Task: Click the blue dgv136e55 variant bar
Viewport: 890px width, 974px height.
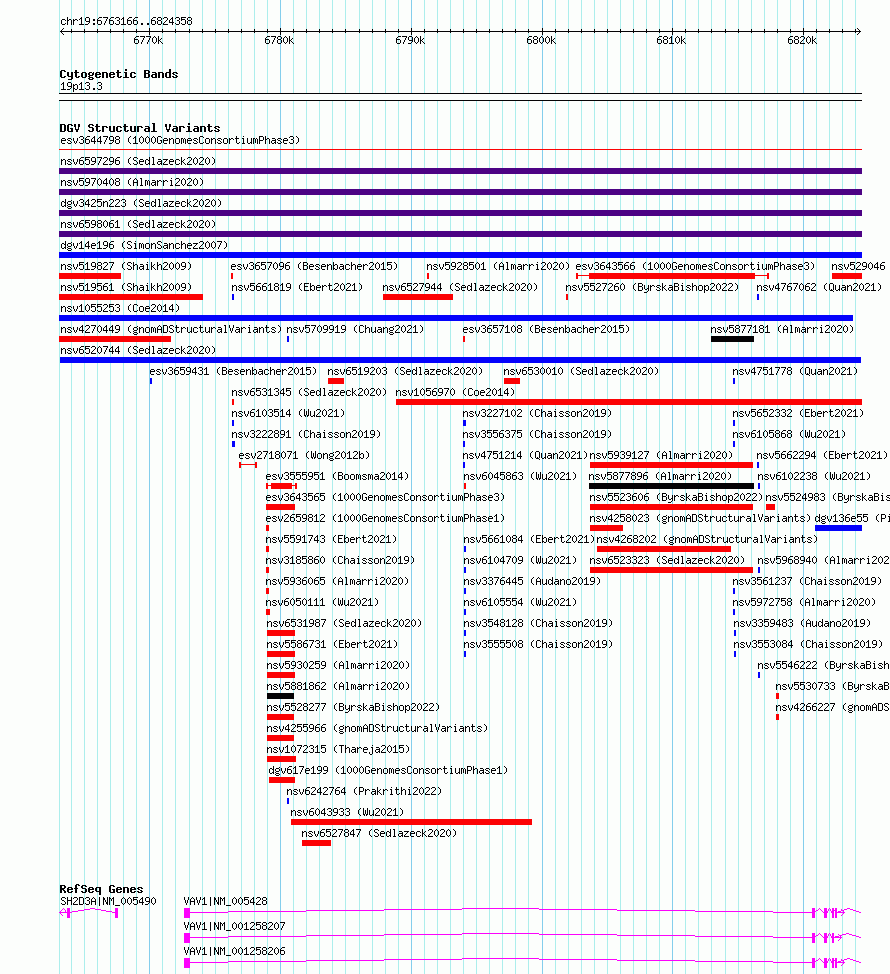Action: 838,529
